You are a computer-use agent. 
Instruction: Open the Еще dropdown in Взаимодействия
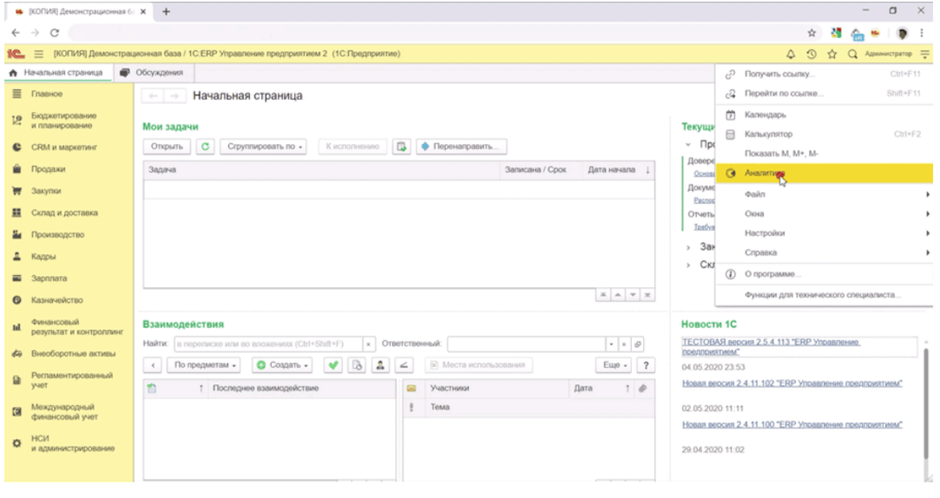614,365
